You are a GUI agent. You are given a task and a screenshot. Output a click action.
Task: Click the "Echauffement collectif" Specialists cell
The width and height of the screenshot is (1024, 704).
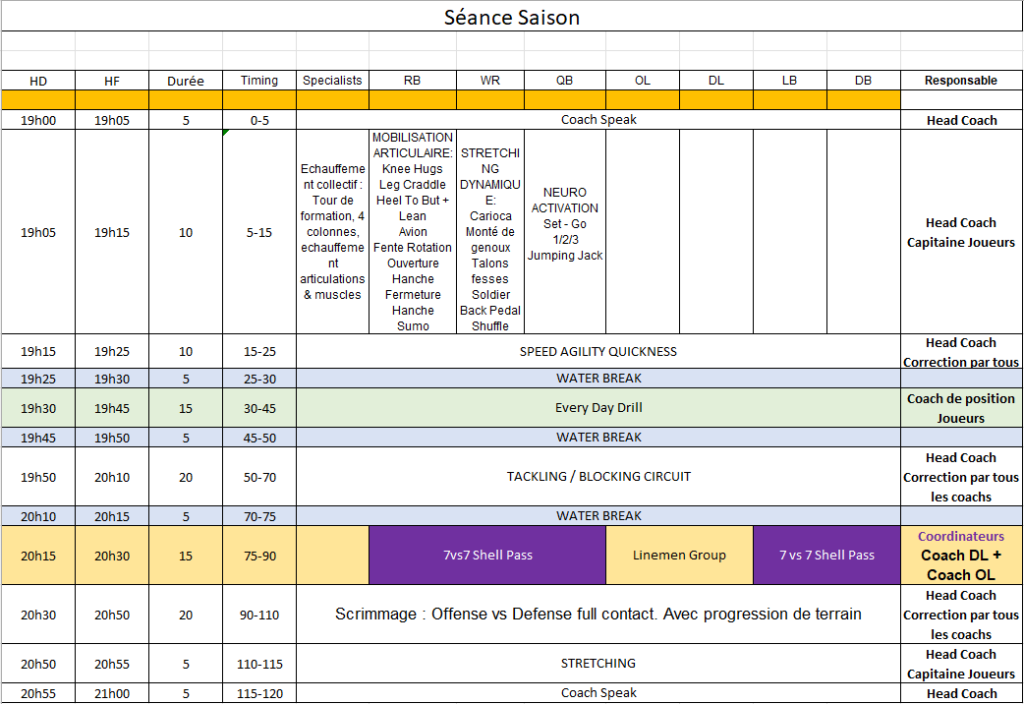click(332, 231)
